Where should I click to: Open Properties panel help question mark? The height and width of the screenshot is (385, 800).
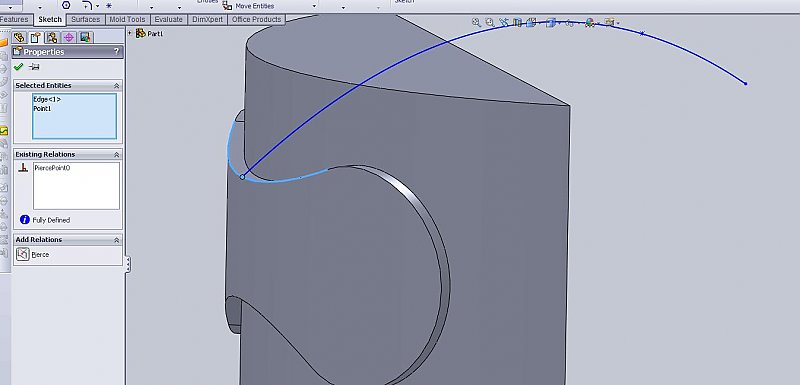coord(116,52)
